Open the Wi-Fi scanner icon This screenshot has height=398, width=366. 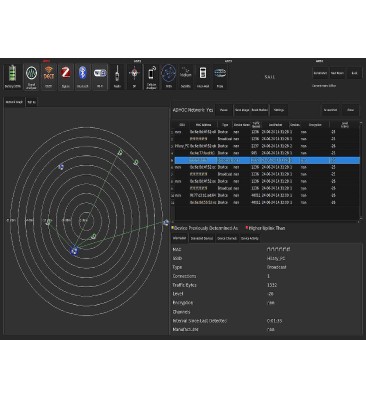[100, 77]
